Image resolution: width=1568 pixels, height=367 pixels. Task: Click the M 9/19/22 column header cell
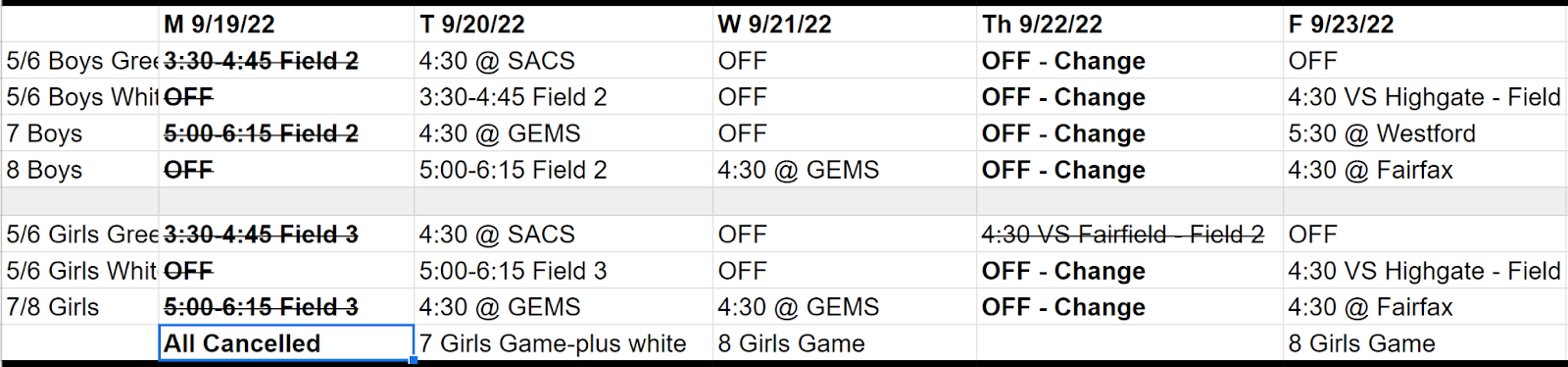[286, 25]
